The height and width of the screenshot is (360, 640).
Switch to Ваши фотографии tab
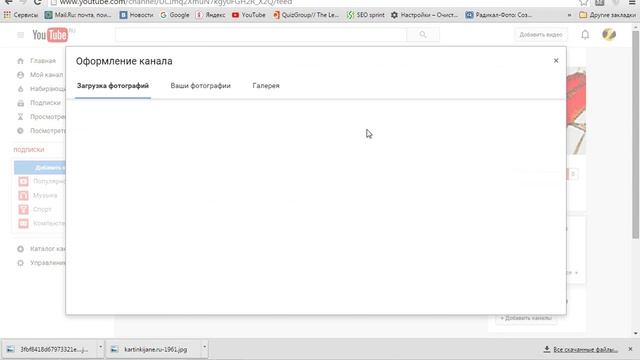[200, 86]
